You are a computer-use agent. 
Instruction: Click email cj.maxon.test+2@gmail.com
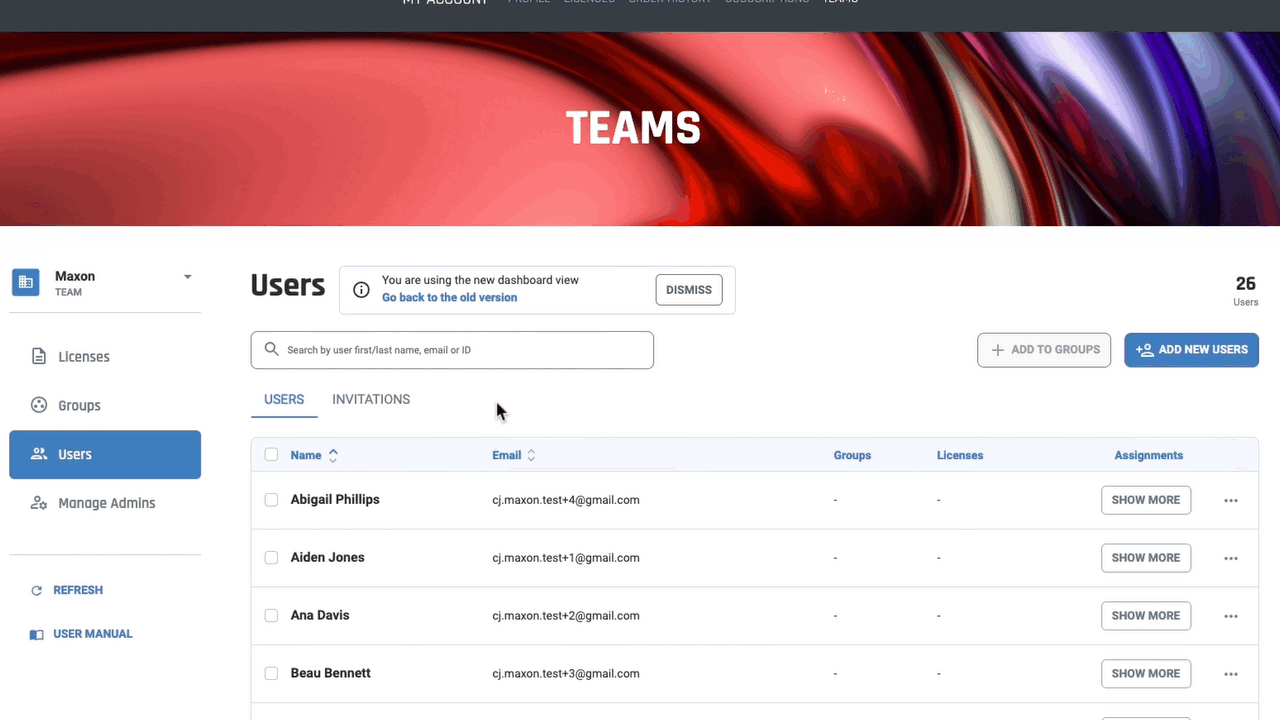pyautogui.click(x=566, y=616)
